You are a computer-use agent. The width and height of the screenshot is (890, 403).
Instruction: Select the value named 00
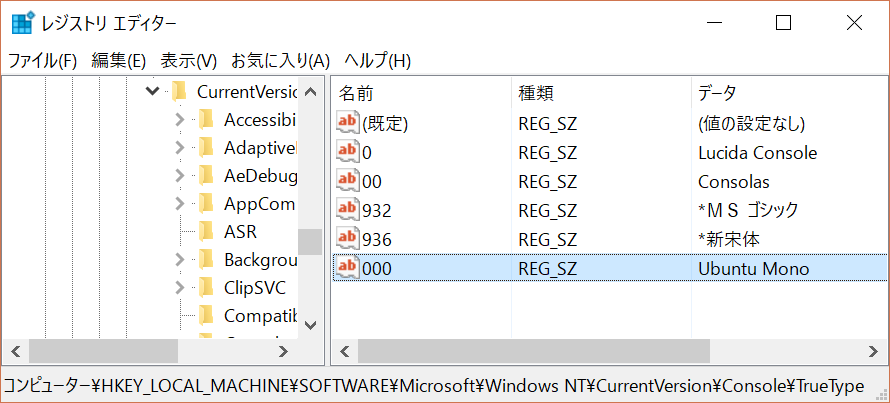372,182
